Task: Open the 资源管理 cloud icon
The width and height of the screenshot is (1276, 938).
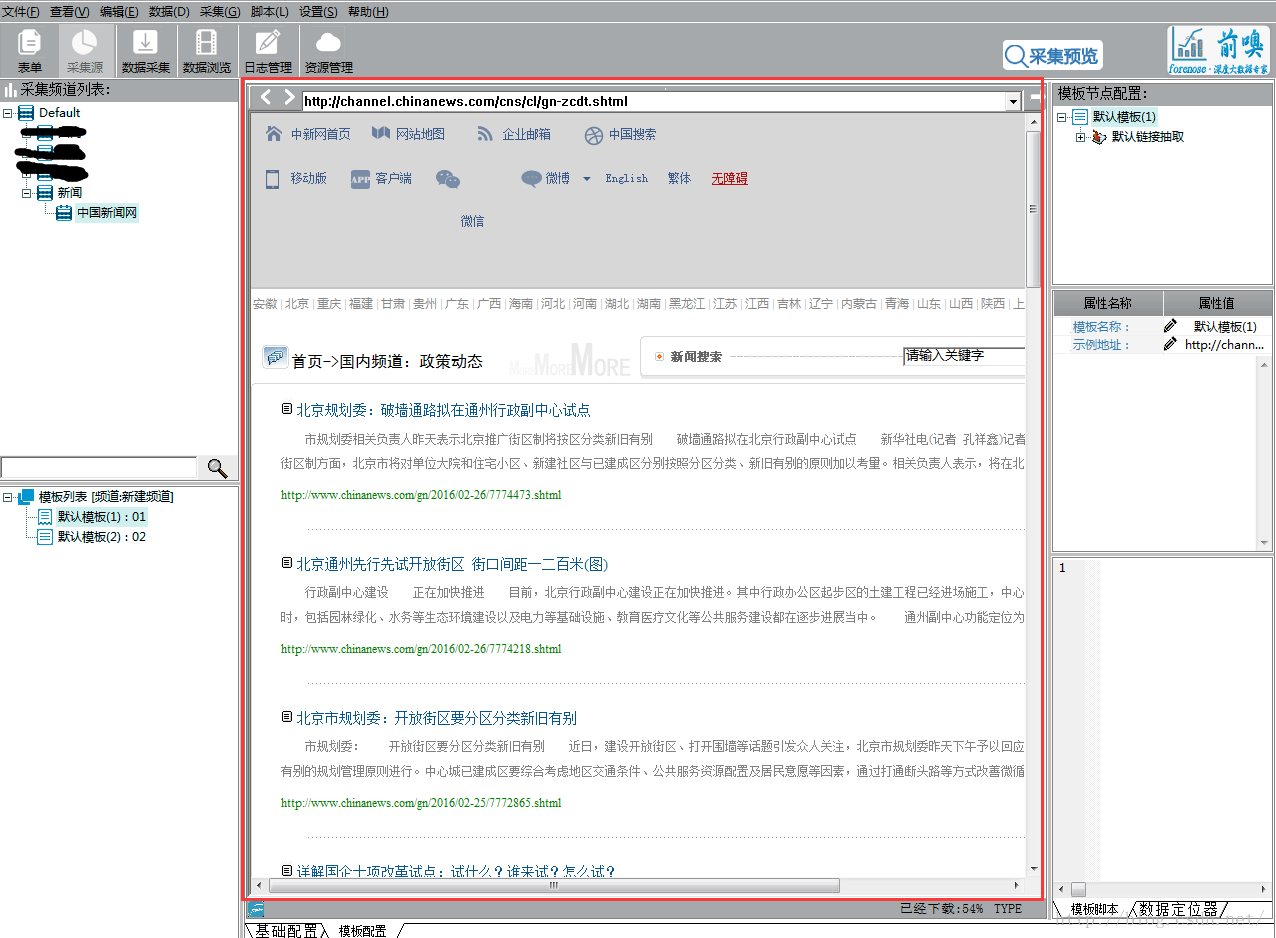Action: click(x=329, y=50)
